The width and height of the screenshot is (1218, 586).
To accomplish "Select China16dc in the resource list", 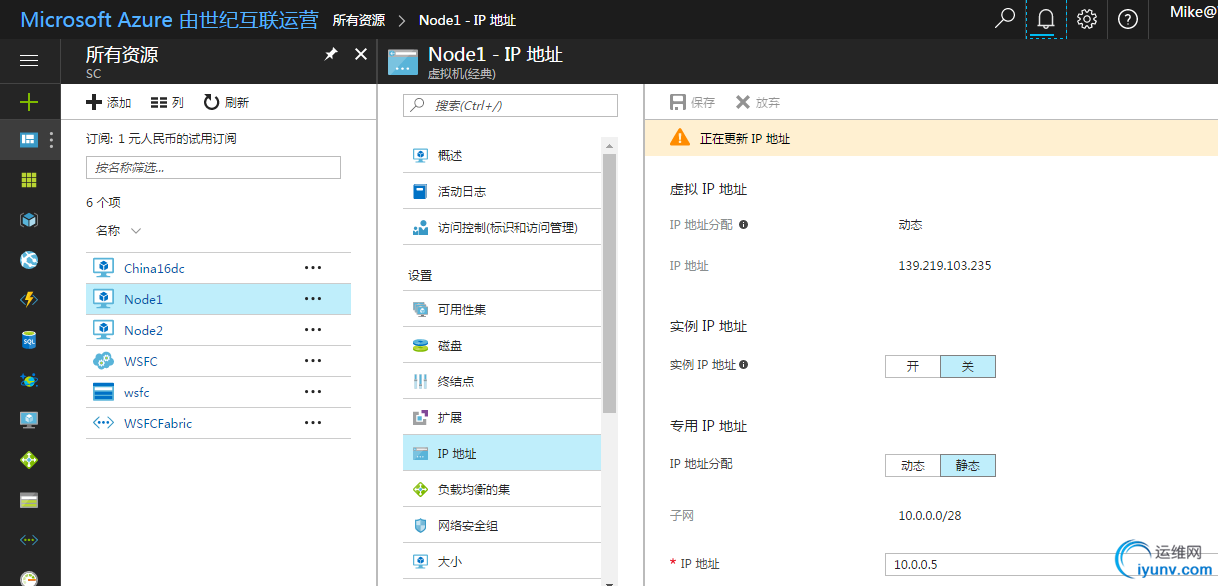I will (x=218, y=268).
